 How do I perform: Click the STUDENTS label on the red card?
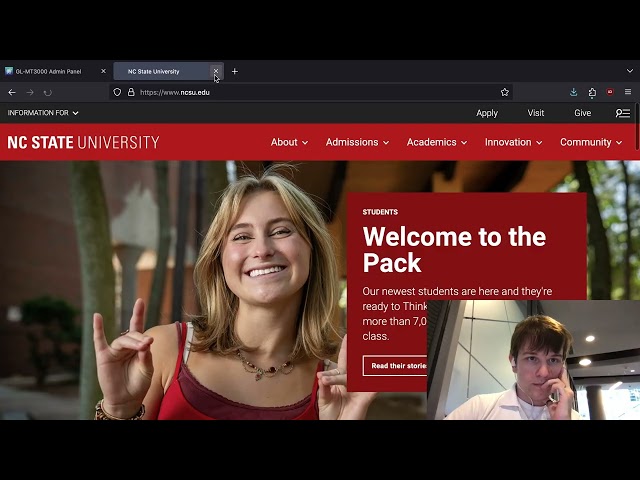coord(380,212)
